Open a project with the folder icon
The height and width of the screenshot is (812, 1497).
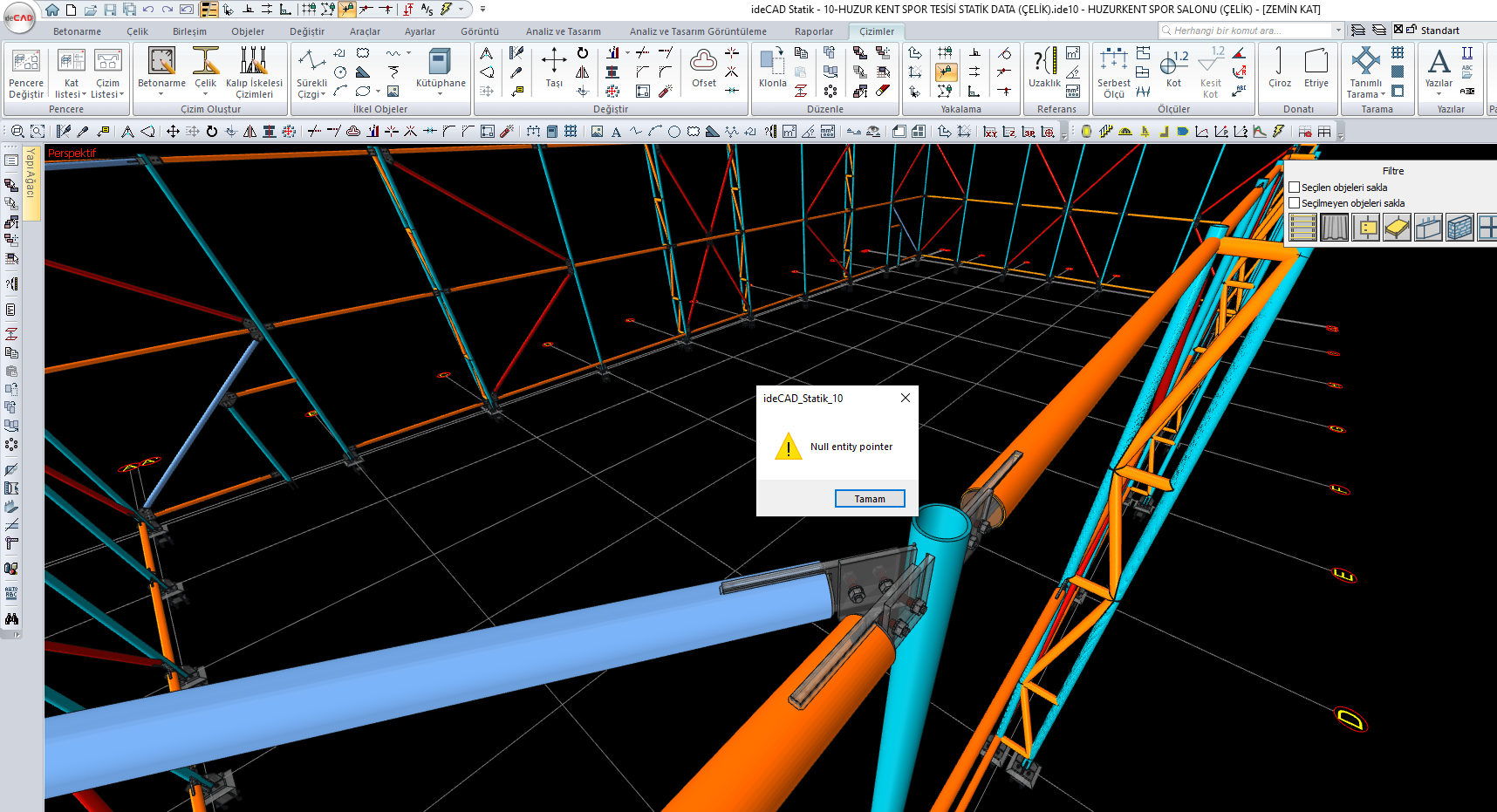(x=90, y=10)
